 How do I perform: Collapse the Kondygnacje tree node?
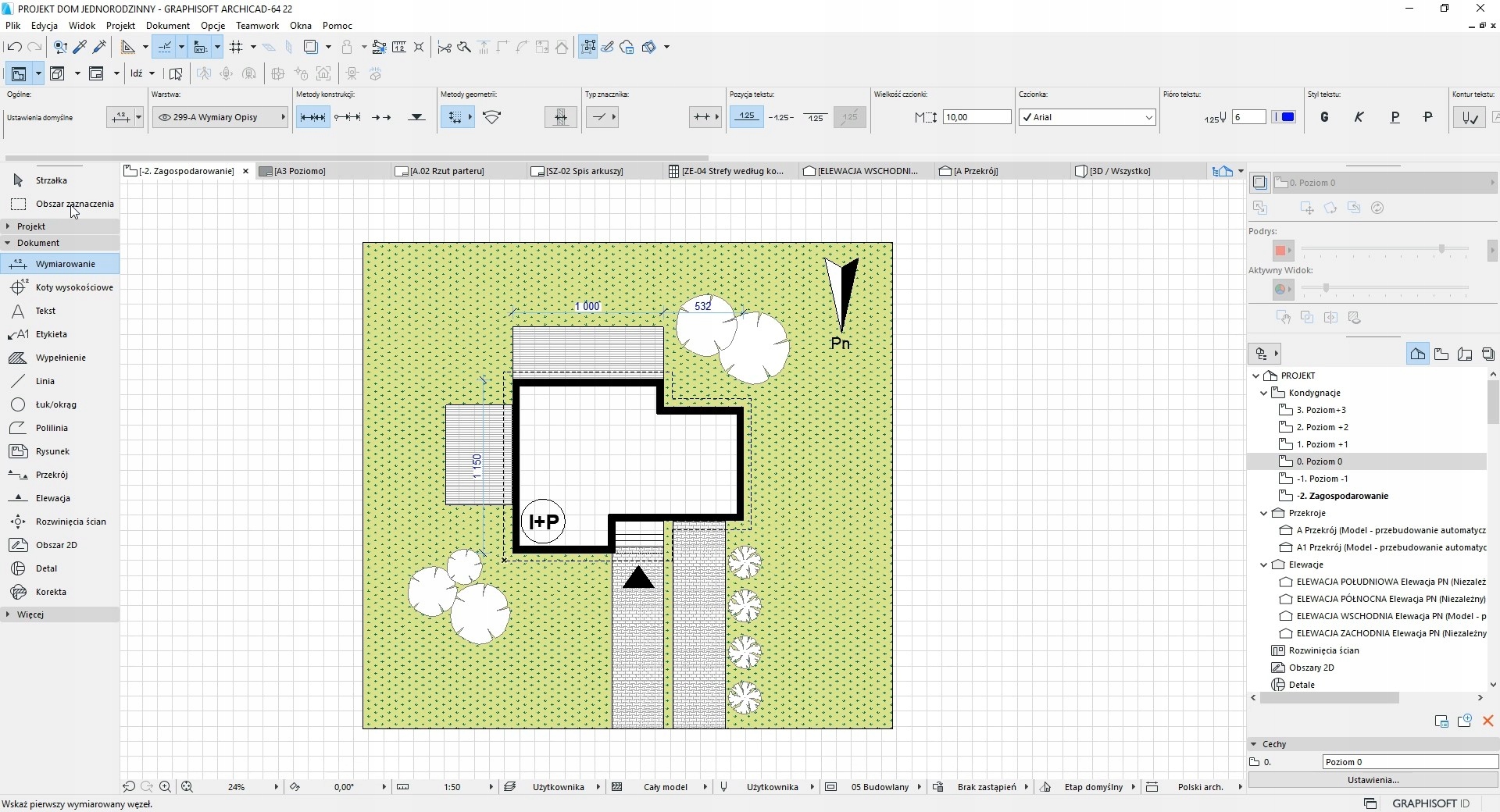click(x=1264, y=393)
